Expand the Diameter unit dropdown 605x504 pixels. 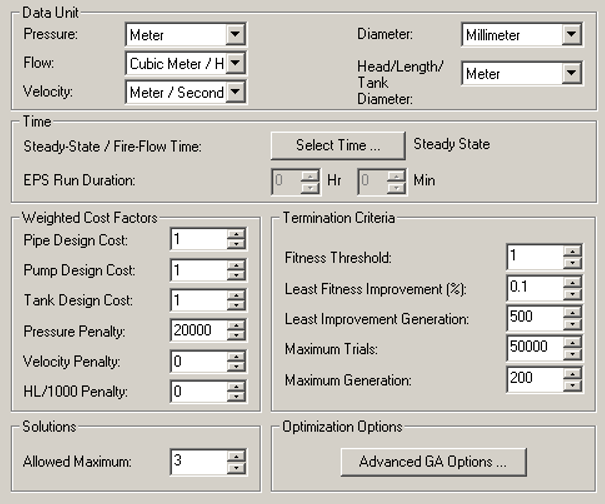(x=571, y=34)
